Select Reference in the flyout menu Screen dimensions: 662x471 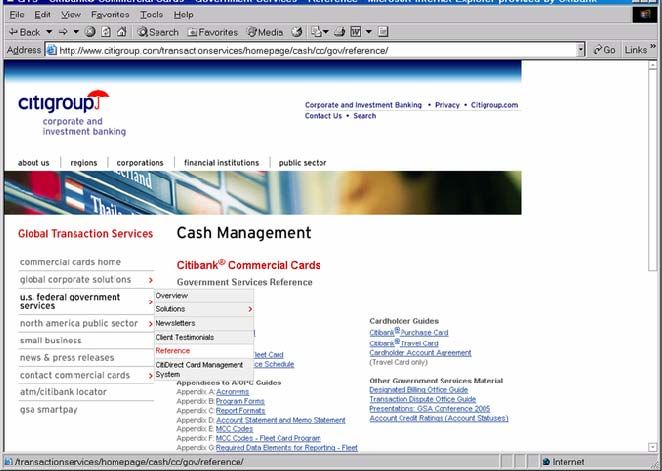pyautogui.click(x=204, y=351)
